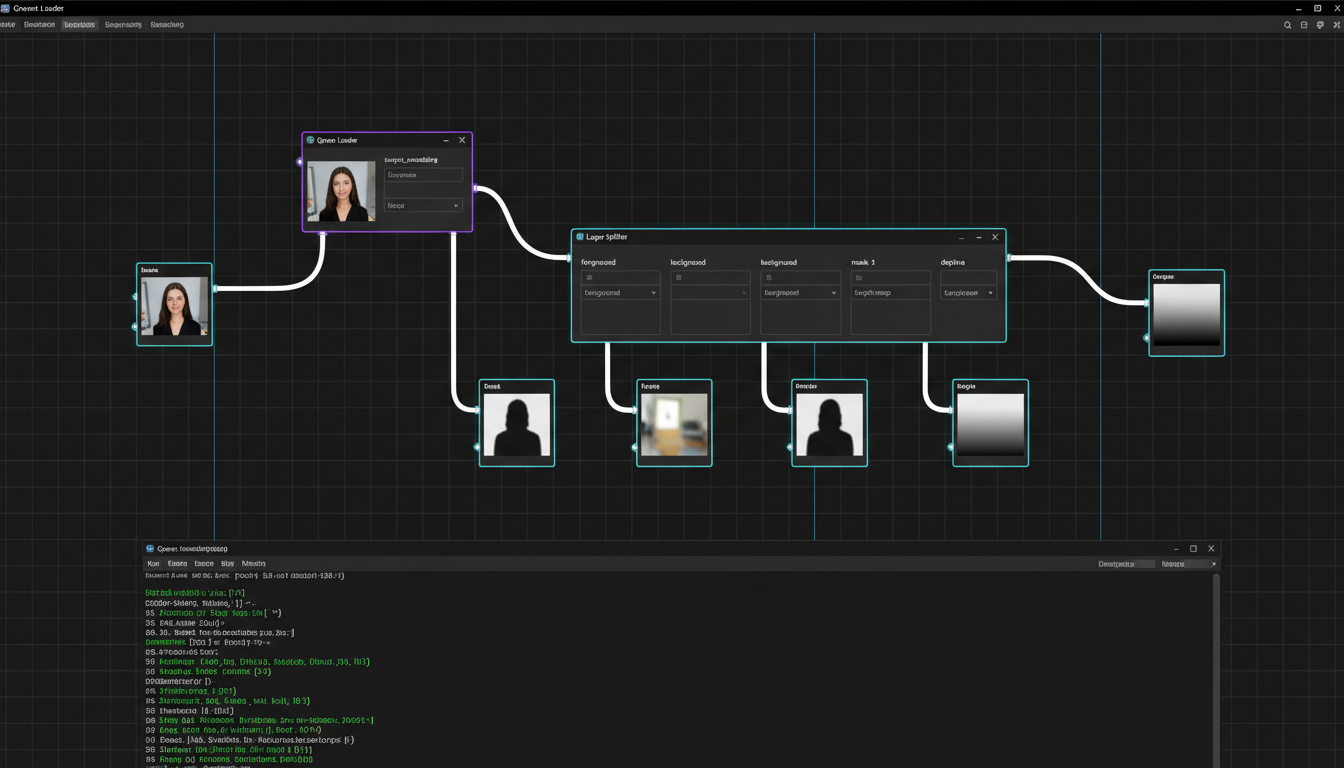Click the Qwen Loader node header icon
Viewport: 1344px width, 768px height.
311,140
